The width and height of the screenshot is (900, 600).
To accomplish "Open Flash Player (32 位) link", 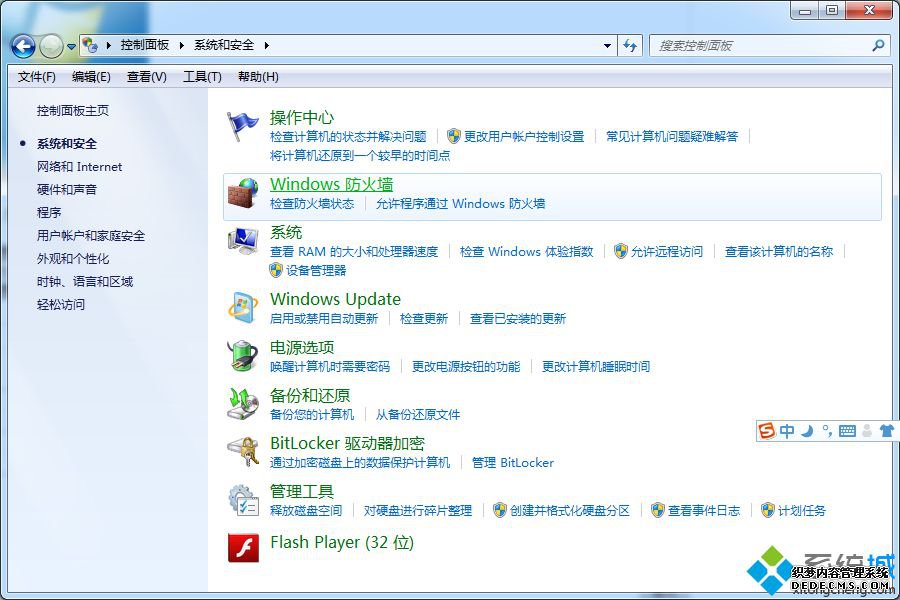I will coord(342,542).
